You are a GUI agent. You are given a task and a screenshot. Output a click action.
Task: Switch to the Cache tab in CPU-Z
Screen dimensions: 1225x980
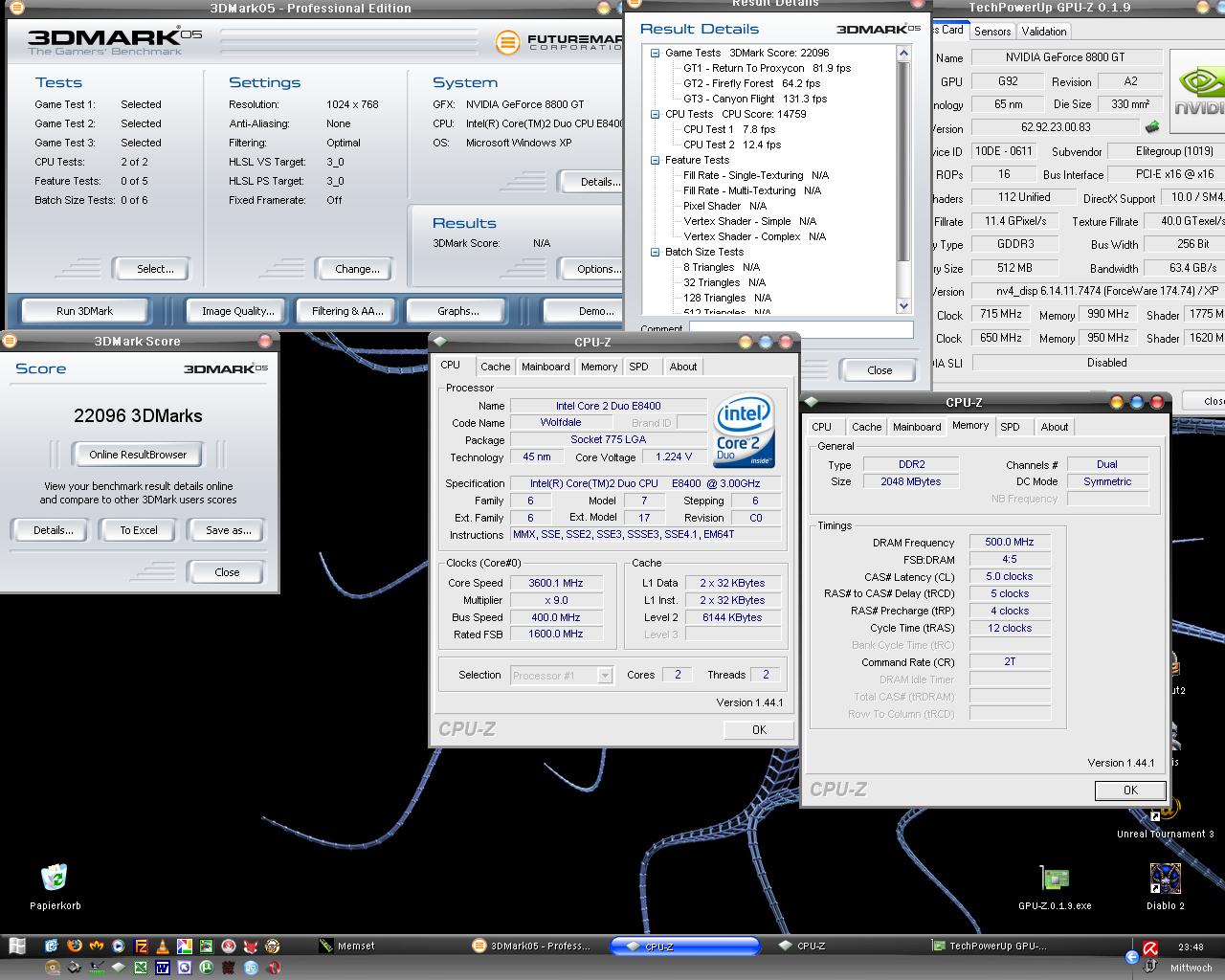495,367
